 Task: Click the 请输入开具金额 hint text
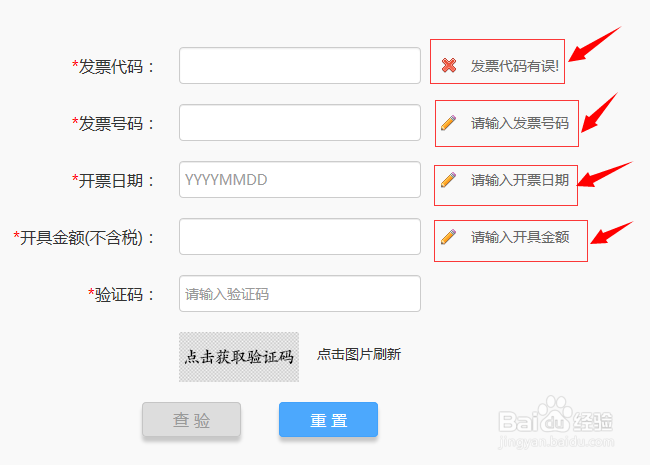coord(520,237)
